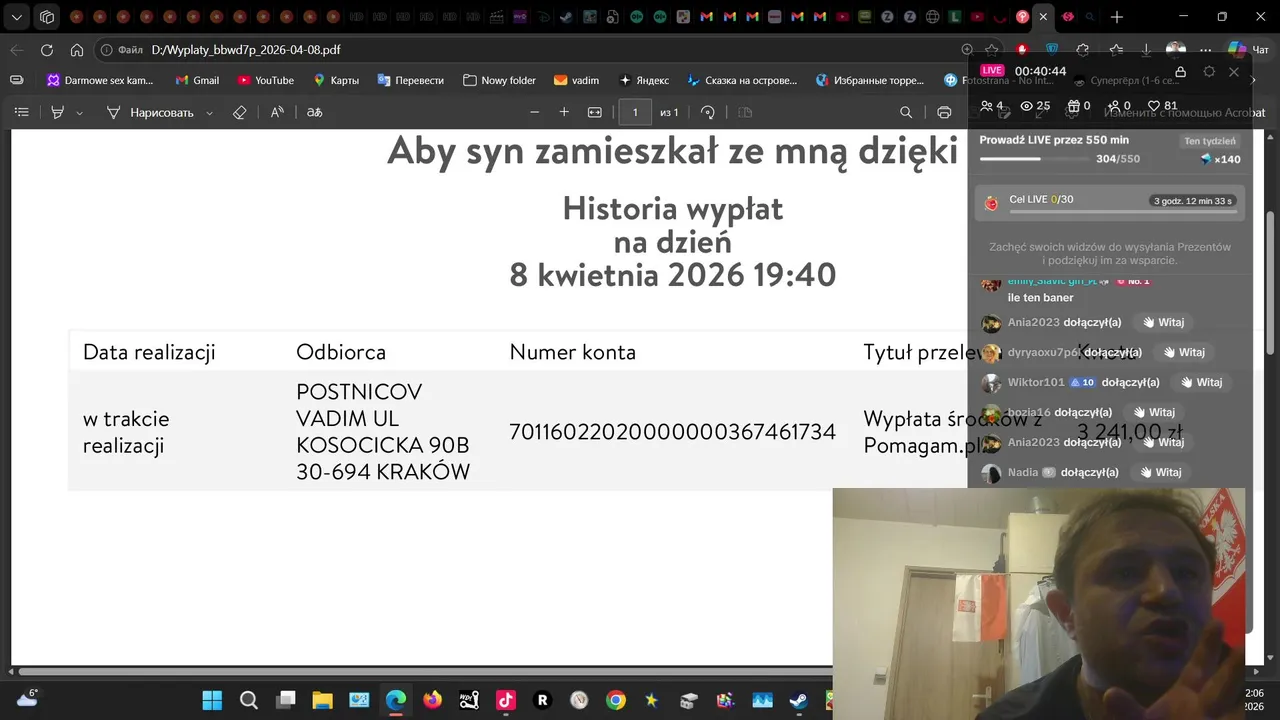The width and height of the screenshot is (1280, 720).
Task: Zoom in the PDF
Action: click(564, 113)
